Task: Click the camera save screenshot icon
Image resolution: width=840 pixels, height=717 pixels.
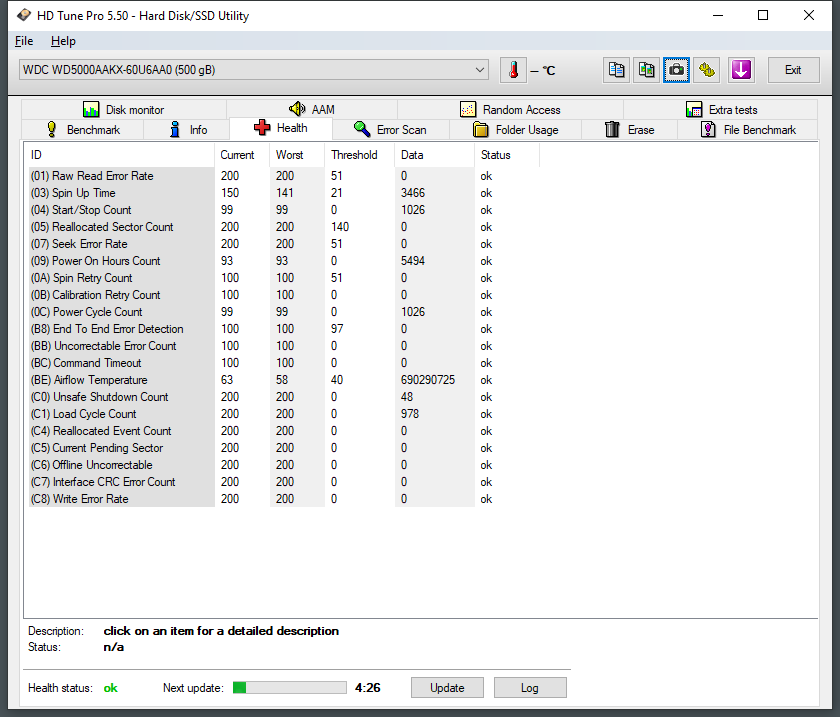Action: (x=677, y=70)
